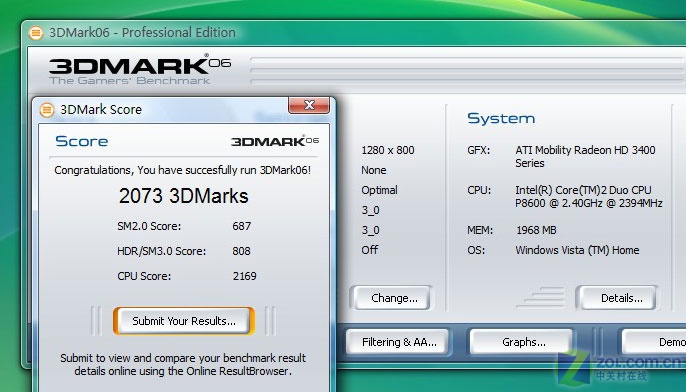Open the Graphs... button
Viewport: 686px width, 392px height.
(522, 342)
